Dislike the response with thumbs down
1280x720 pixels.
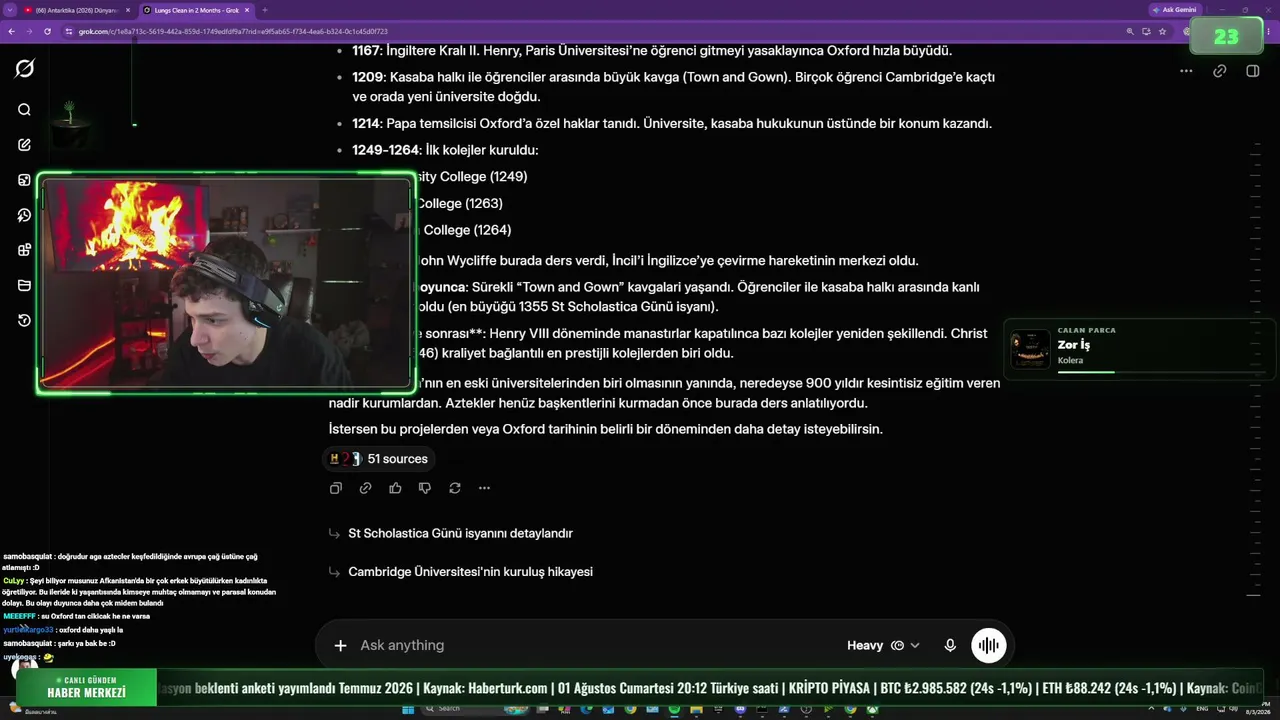(x=425, y=488)
